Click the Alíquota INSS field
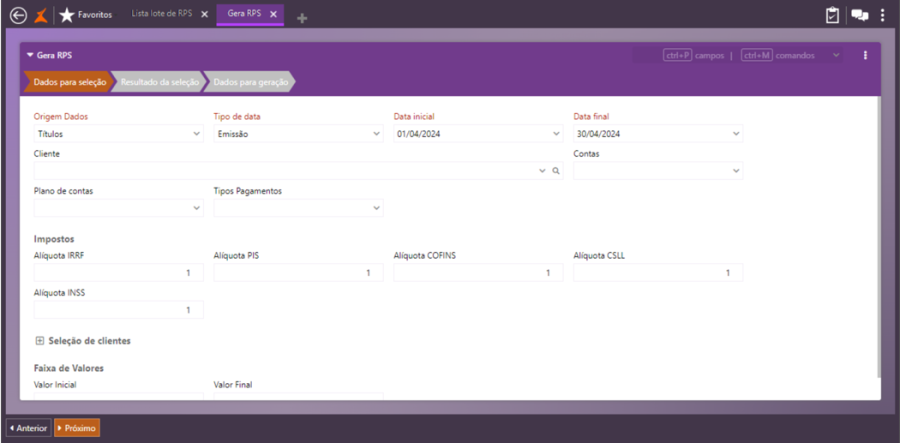Viewport: 900px width, 443px height. coord(119,310)
